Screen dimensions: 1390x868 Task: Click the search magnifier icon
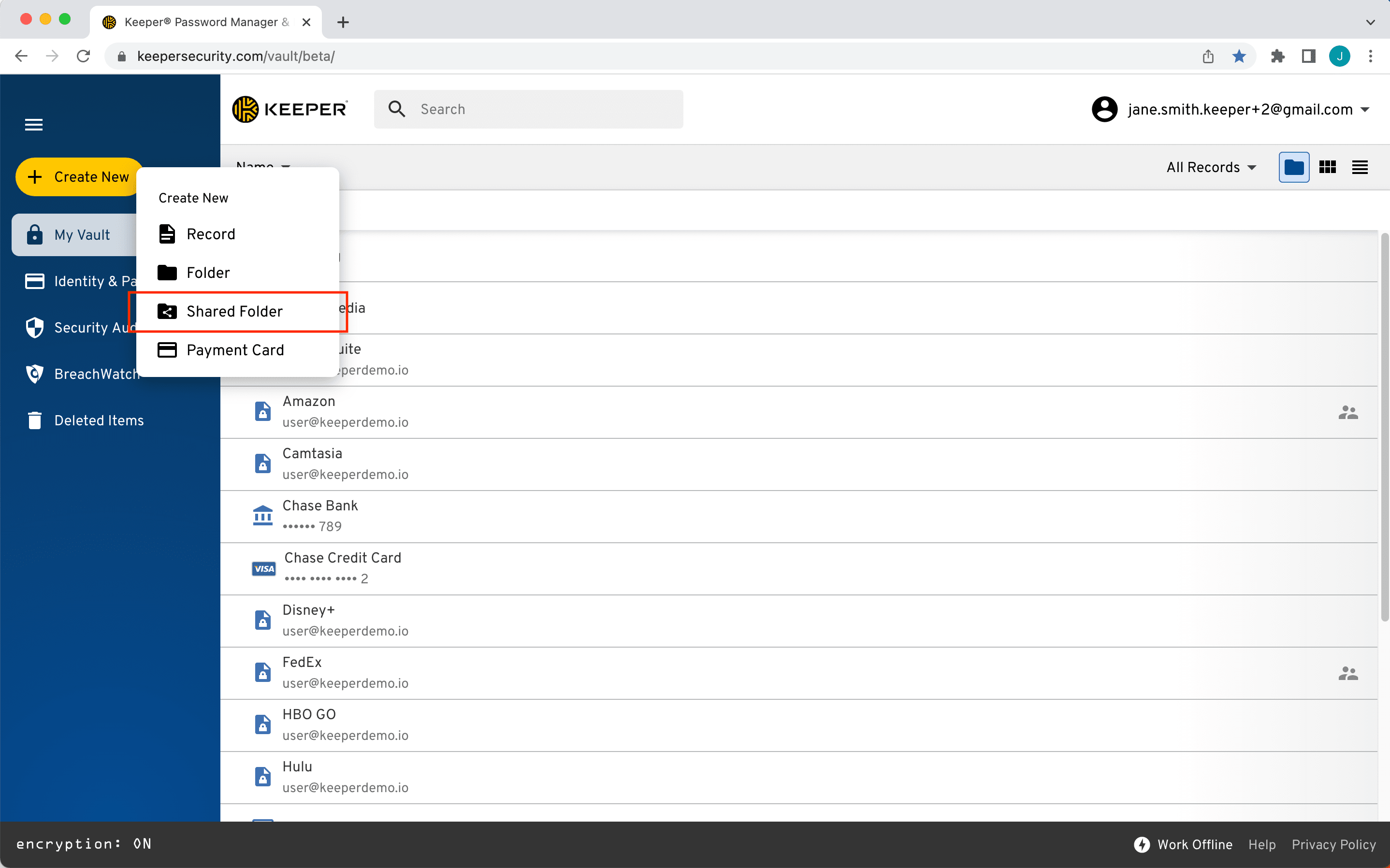397,109
